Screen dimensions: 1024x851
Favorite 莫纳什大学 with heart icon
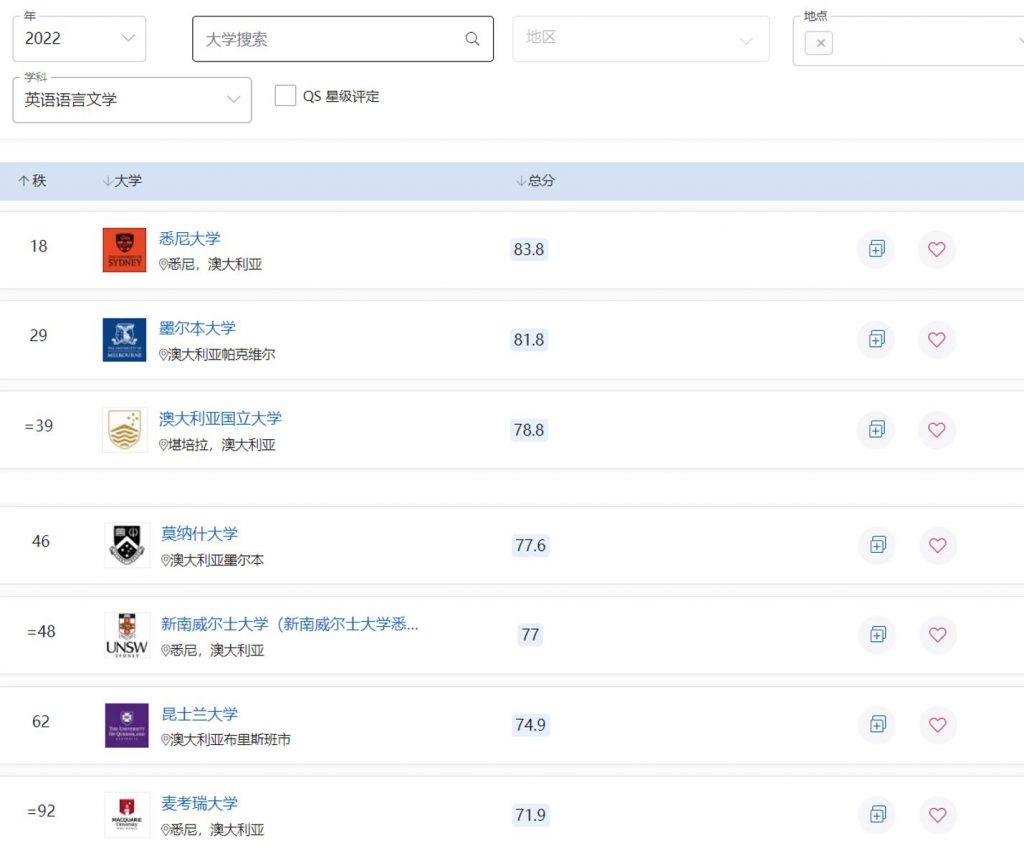click(x=938, y=545)
